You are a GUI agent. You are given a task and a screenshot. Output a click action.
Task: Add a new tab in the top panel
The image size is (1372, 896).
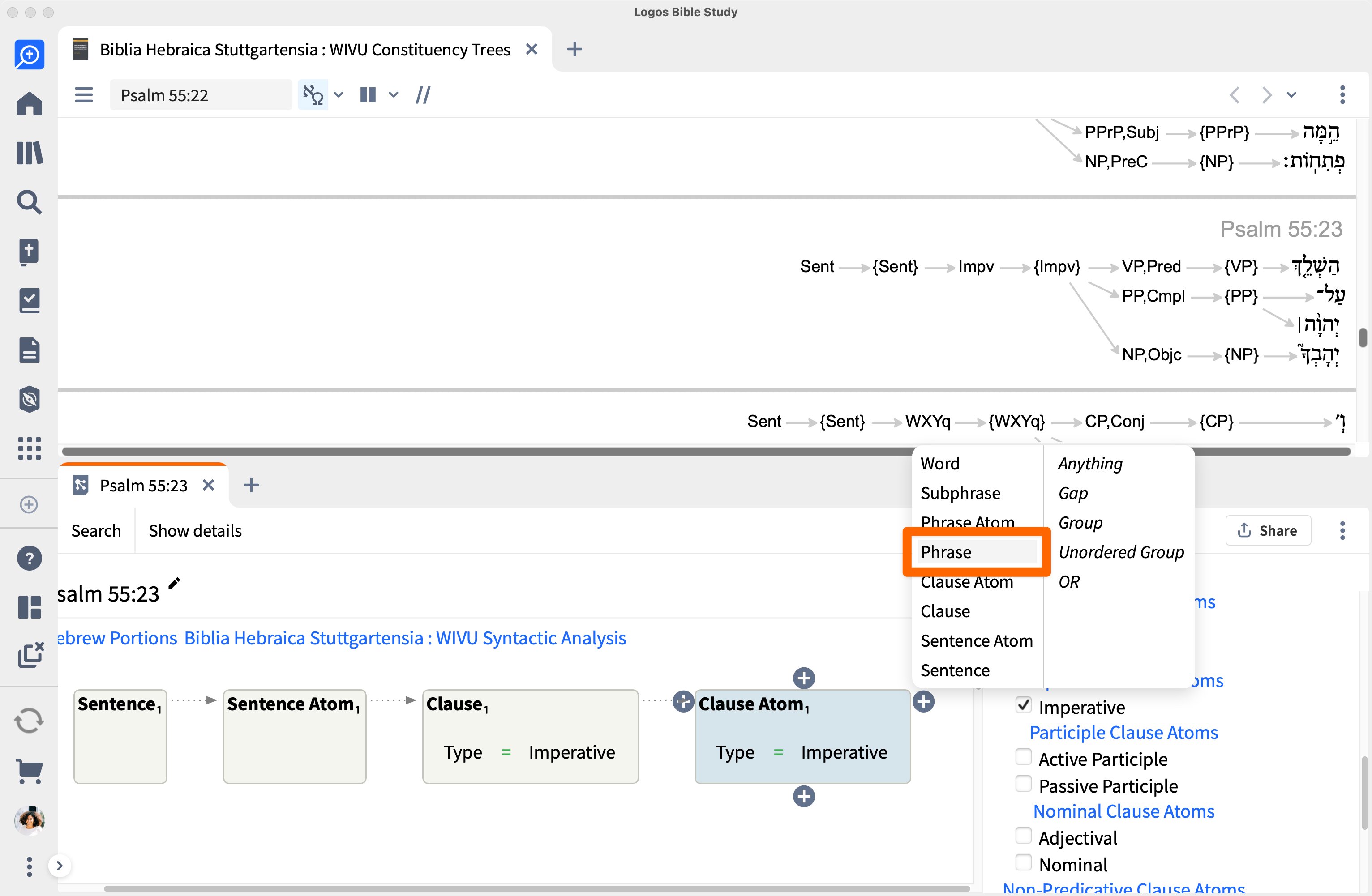(x=574, y=50)
